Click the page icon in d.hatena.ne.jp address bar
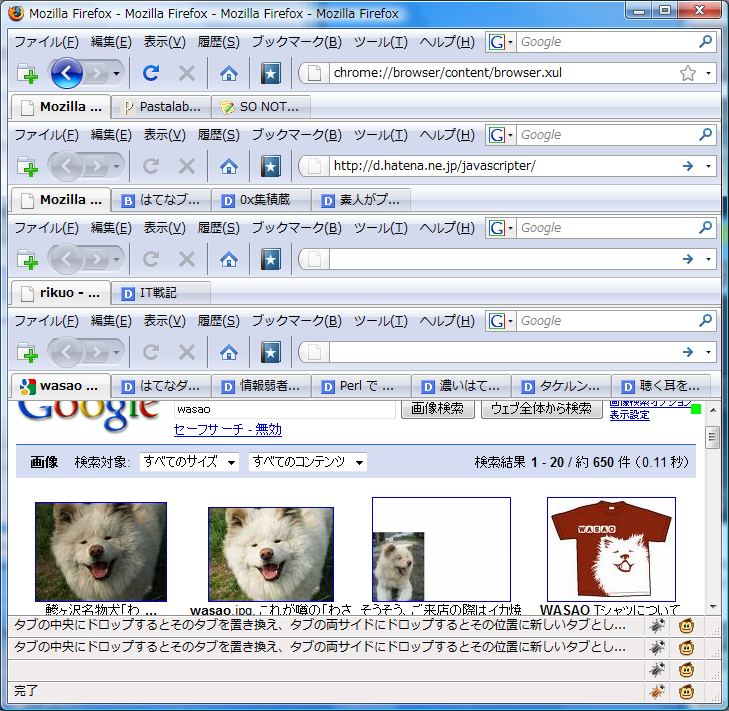This screenshot has height=711, width=729. (315, 166)
